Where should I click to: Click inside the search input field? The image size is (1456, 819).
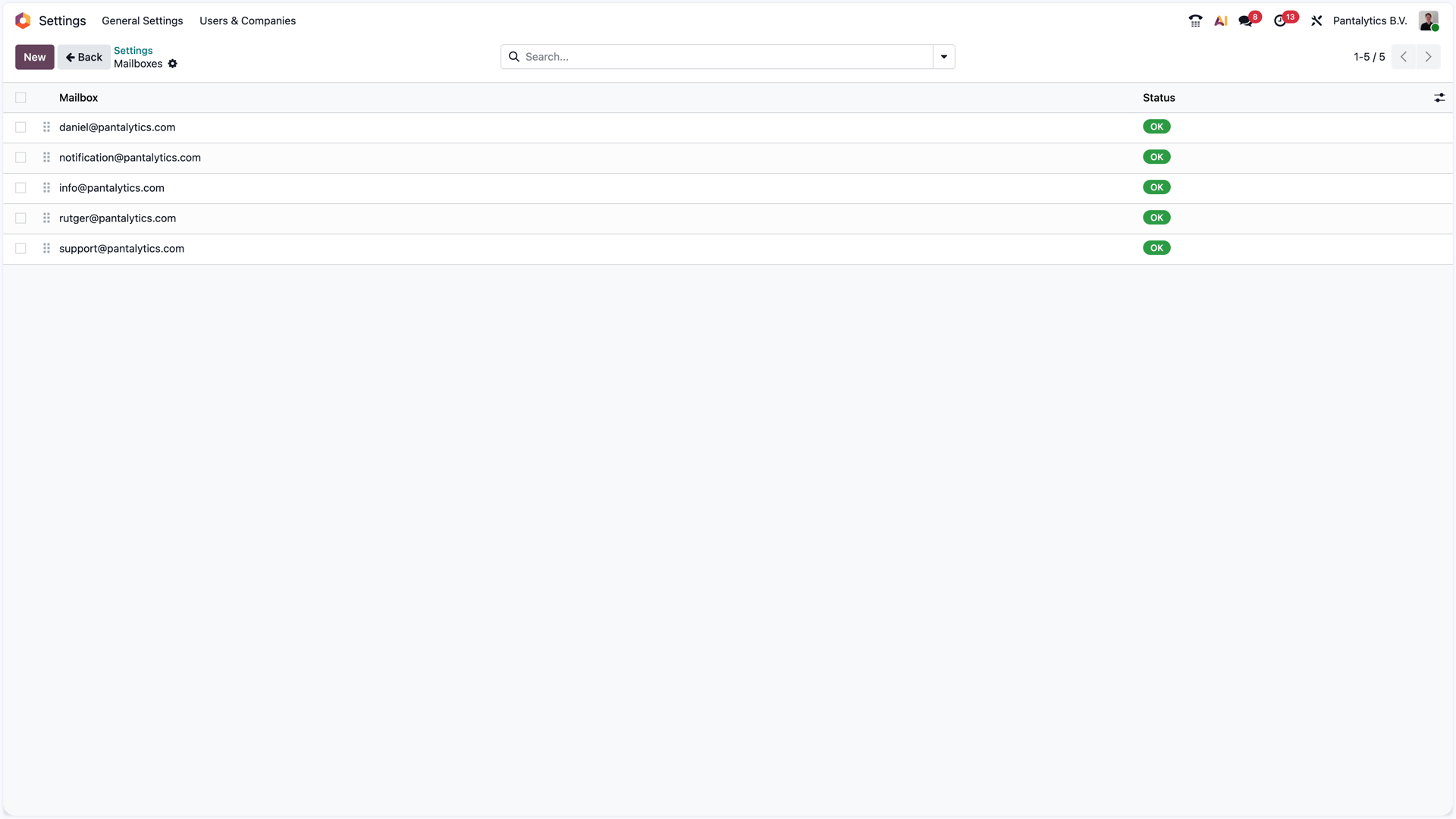(682, 56)
